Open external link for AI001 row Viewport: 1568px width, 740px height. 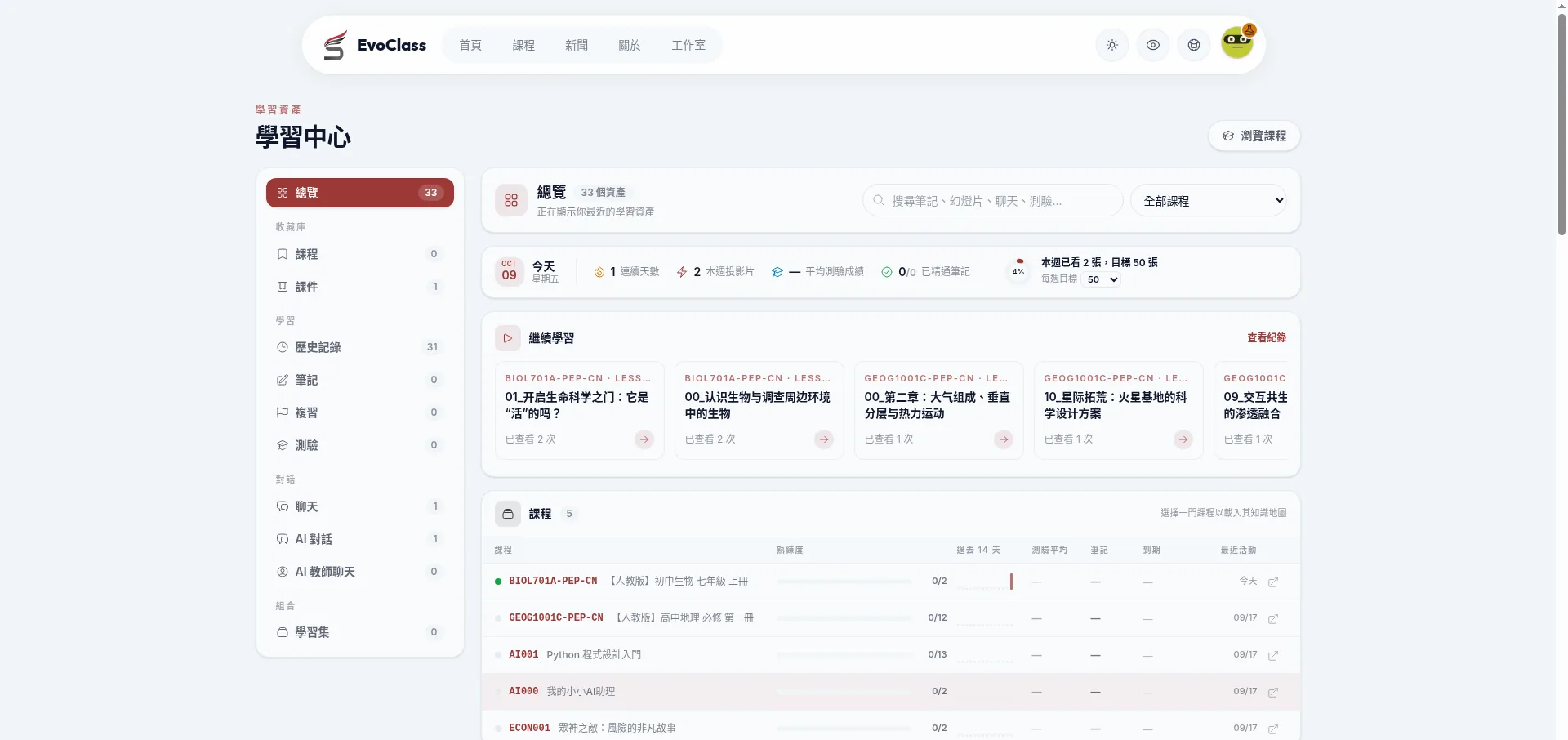[x=1272, y=655]
